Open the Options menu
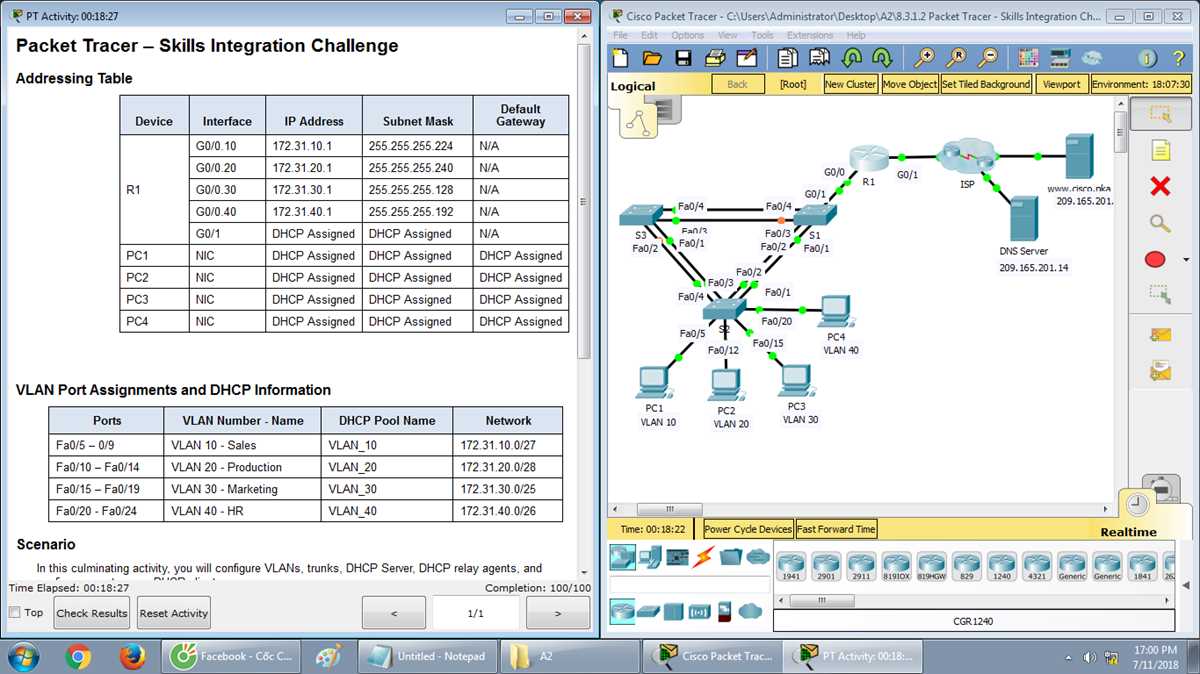 (x=688, y=35)
